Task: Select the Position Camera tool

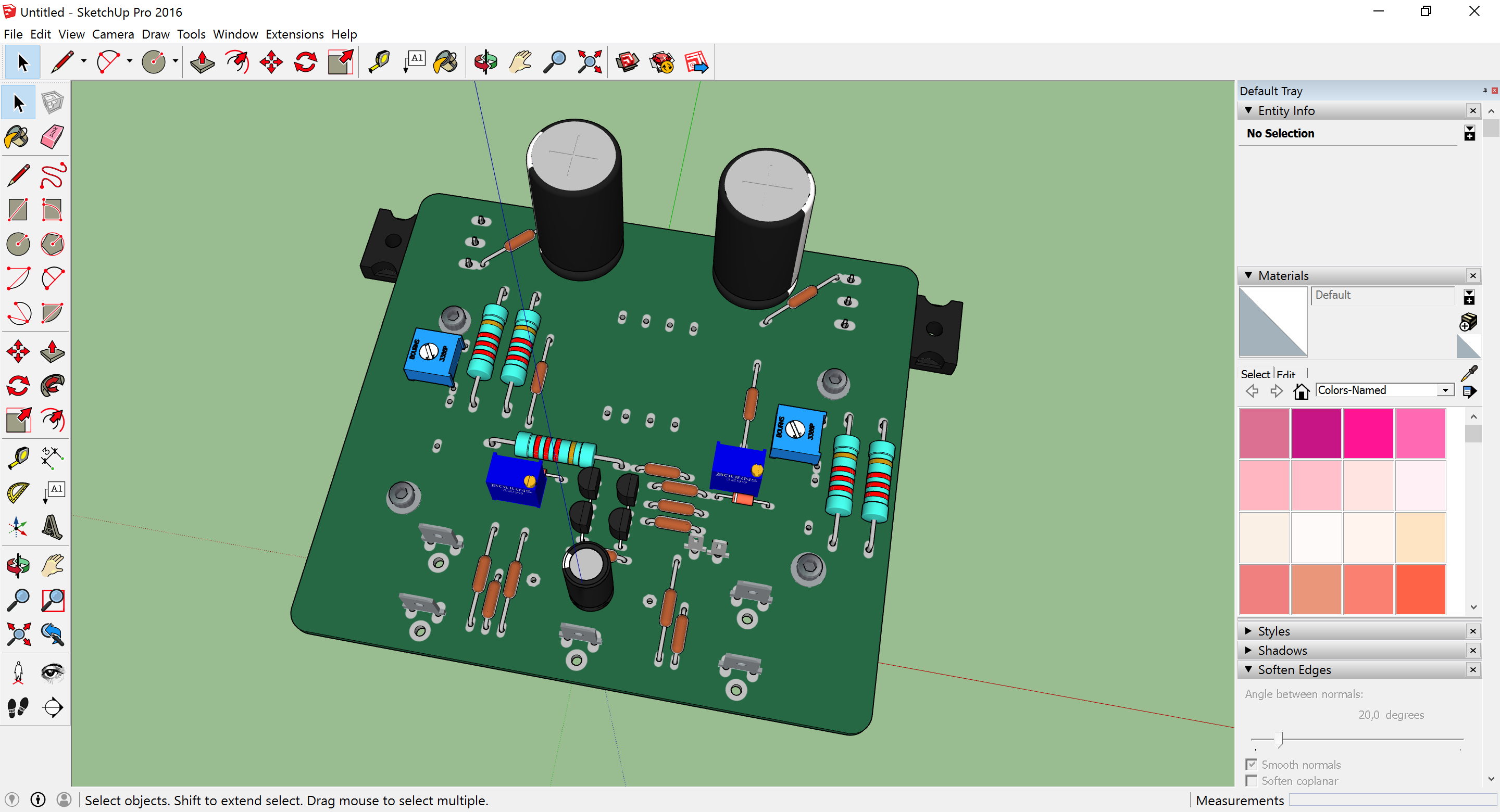Action: (x=18, y=673)
